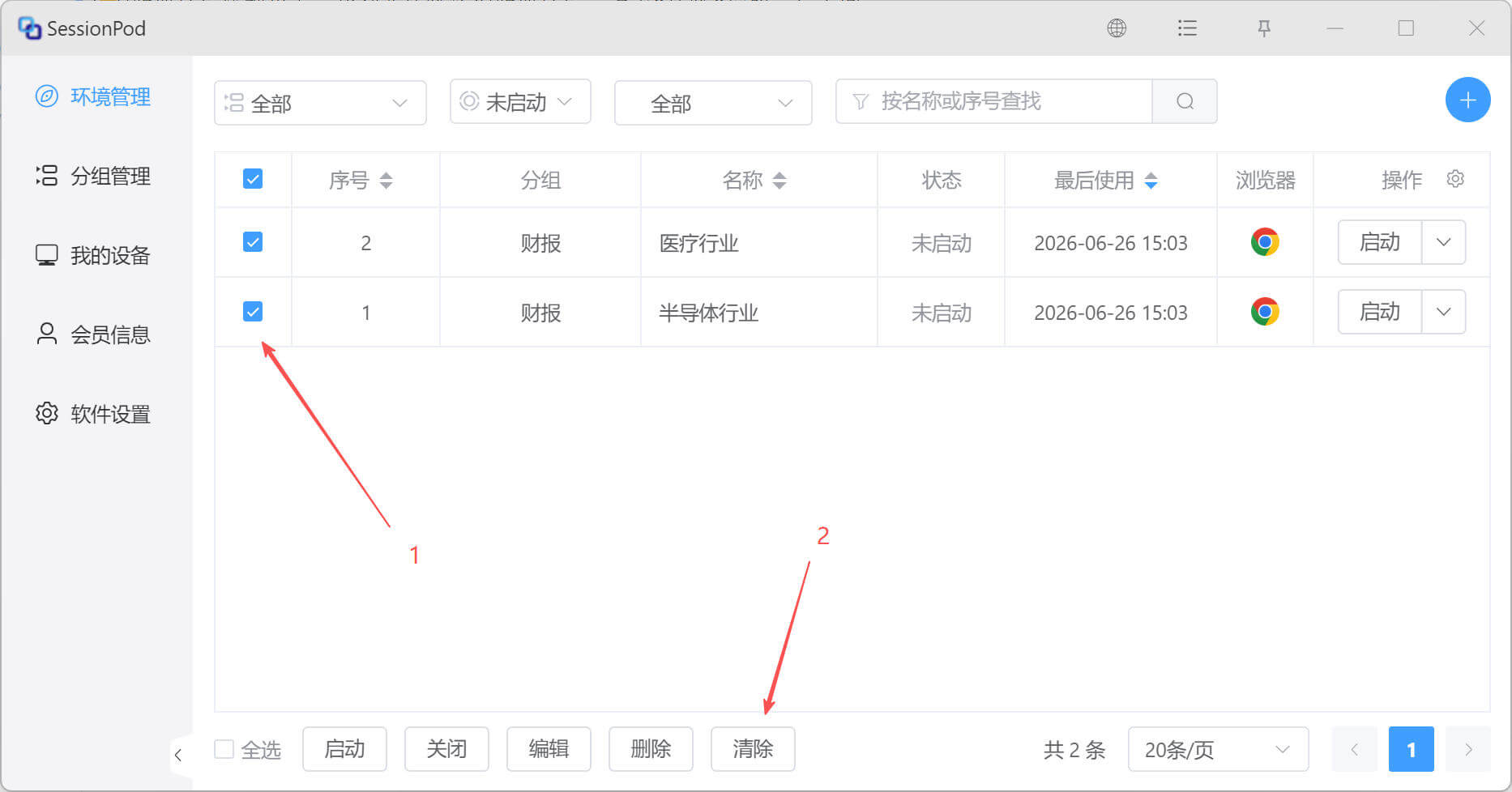Click the bottom 编辑 button

click(549, 749)
